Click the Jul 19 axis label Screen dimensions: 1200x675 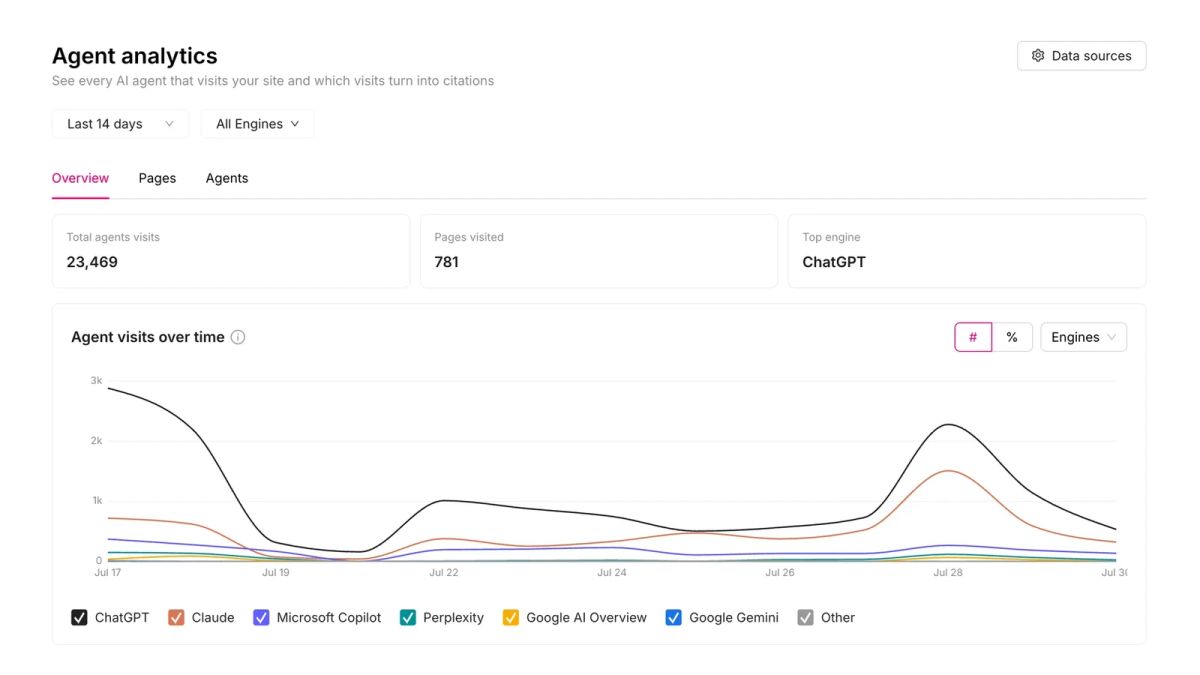click(276, 573)
